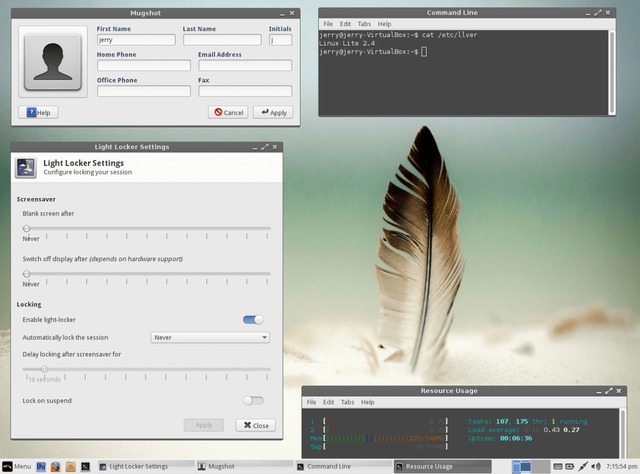
Task: Open the Menu button in taskbar
Action: (x=17, y=466)
